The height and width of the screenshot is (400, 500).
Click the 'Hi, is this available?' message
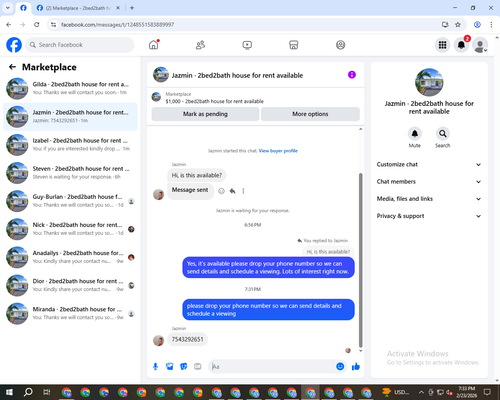pos(197,175)
